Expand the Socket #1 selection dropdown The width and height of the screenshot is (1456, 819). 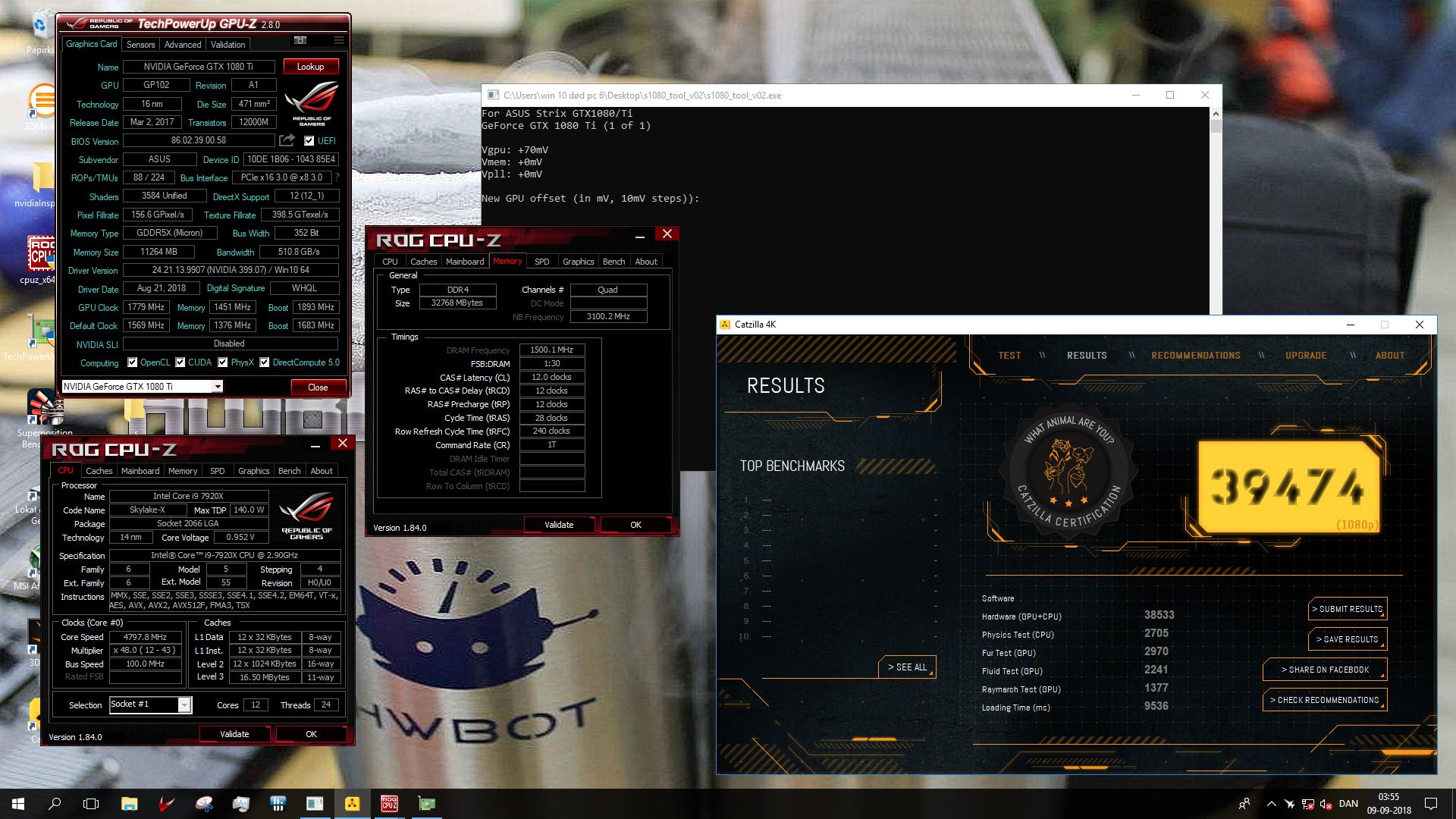[184, 705]
